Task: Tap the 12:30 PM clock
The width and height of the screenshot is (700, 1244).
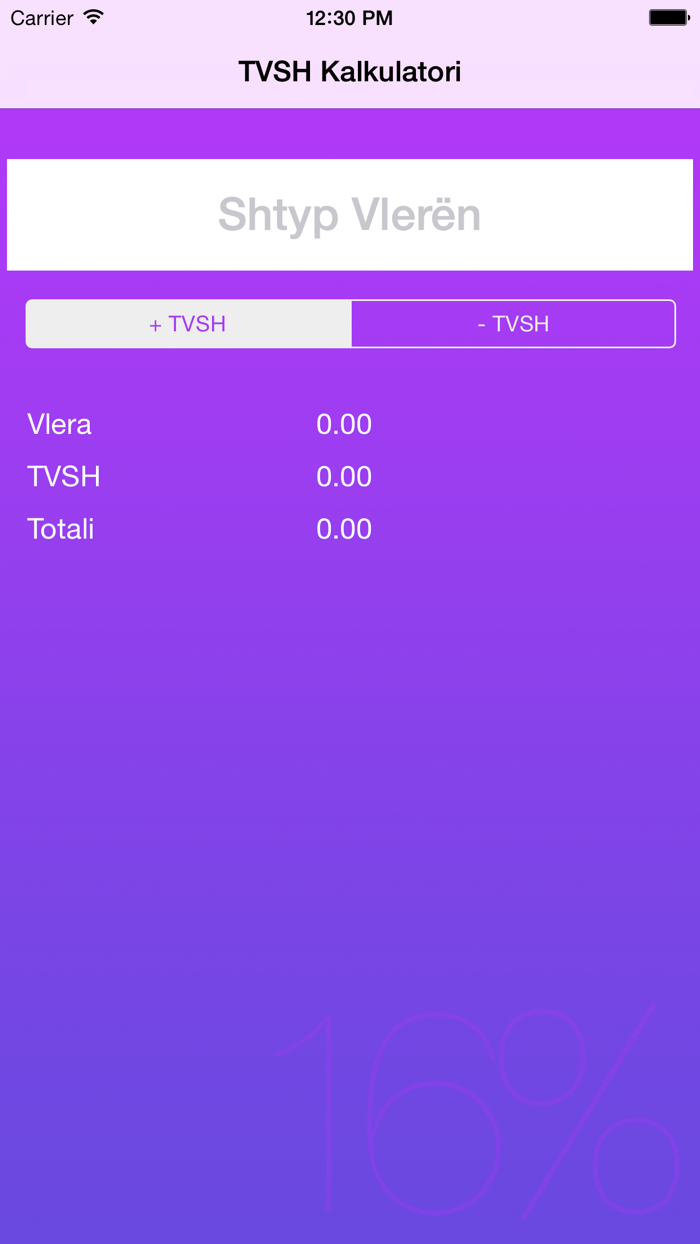Action: [x=349, y=18]
